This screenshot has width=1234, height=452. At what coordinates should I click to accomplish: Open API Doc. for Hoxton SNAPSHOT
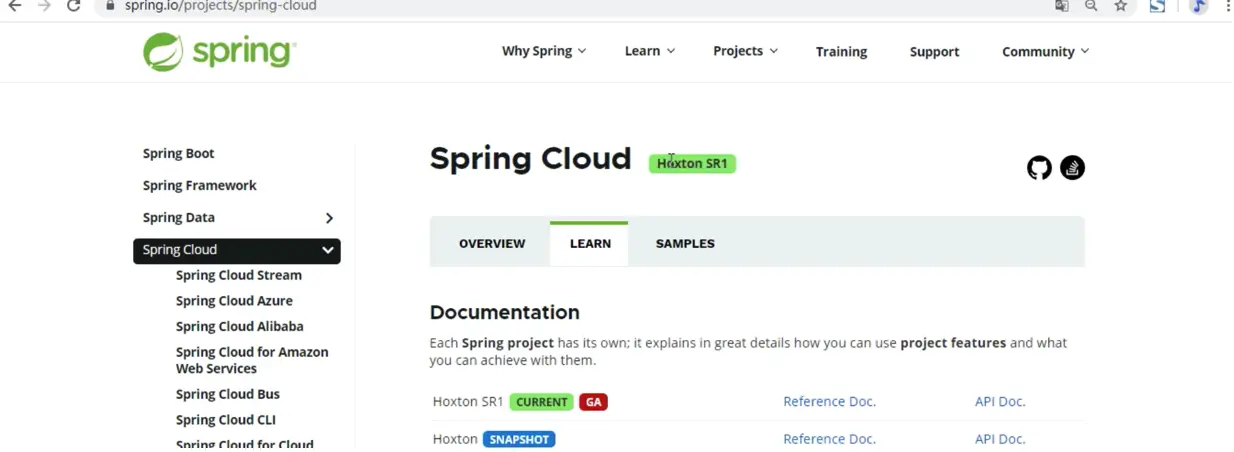pyautogui.click(x=1000, y=439)
